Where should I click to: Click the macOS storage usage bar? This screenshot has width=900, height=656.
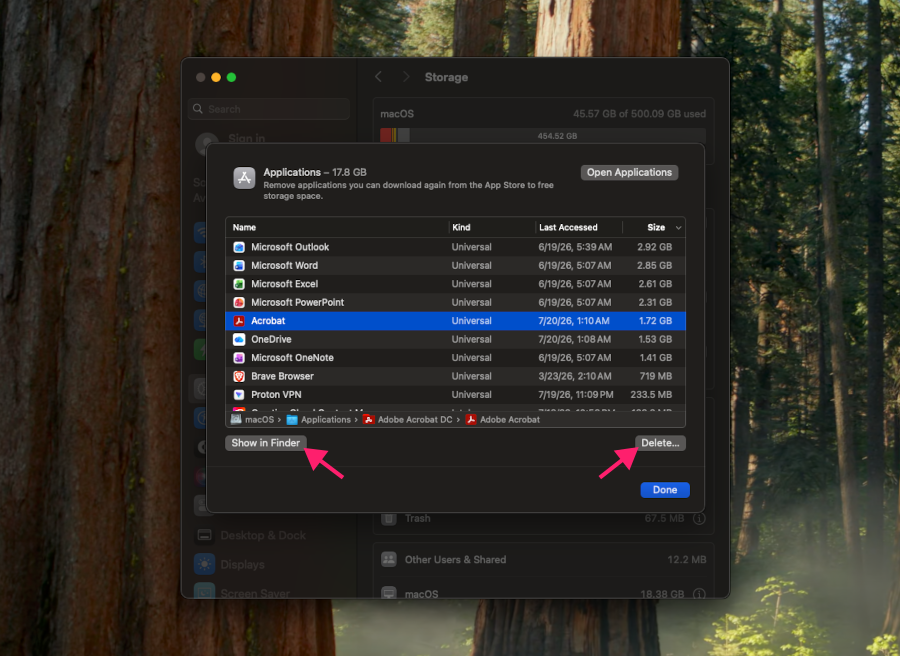pos(542,135)
